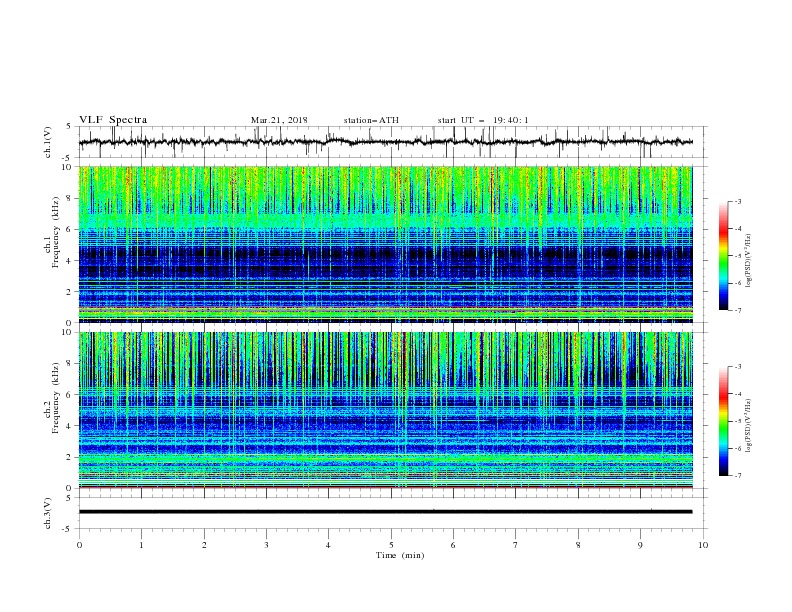Image resolution: width=792 pixels, height=612 pixels.
Task: Click time axis tick label '7'
Action: (516, 545)
